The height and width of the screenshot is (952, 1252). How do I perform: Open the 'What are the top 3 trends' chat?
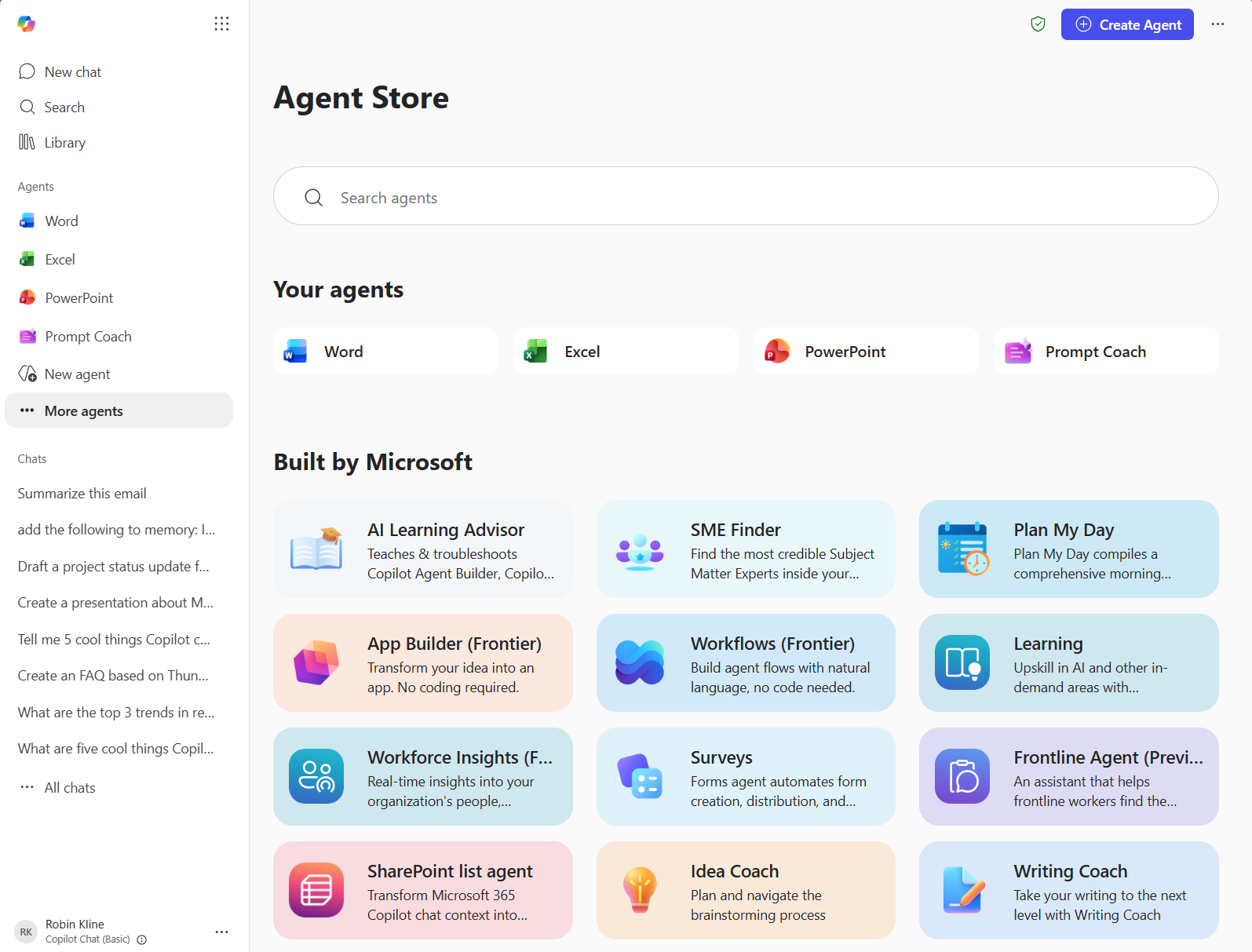coord(119,712)
